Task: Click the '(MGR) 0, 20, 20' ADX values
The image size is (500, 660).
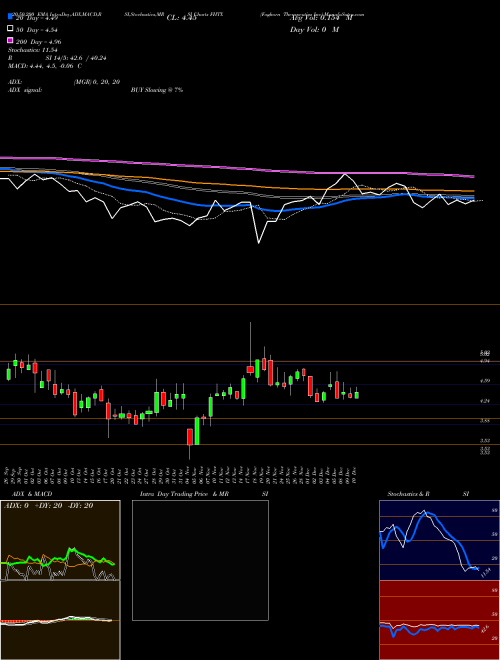Action: 97,82
